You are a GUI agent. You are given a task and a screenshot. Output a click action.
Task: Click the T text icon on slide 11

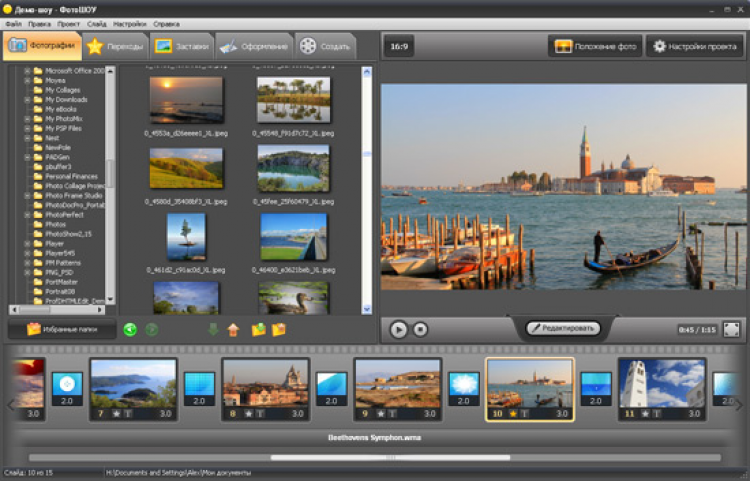657,414
